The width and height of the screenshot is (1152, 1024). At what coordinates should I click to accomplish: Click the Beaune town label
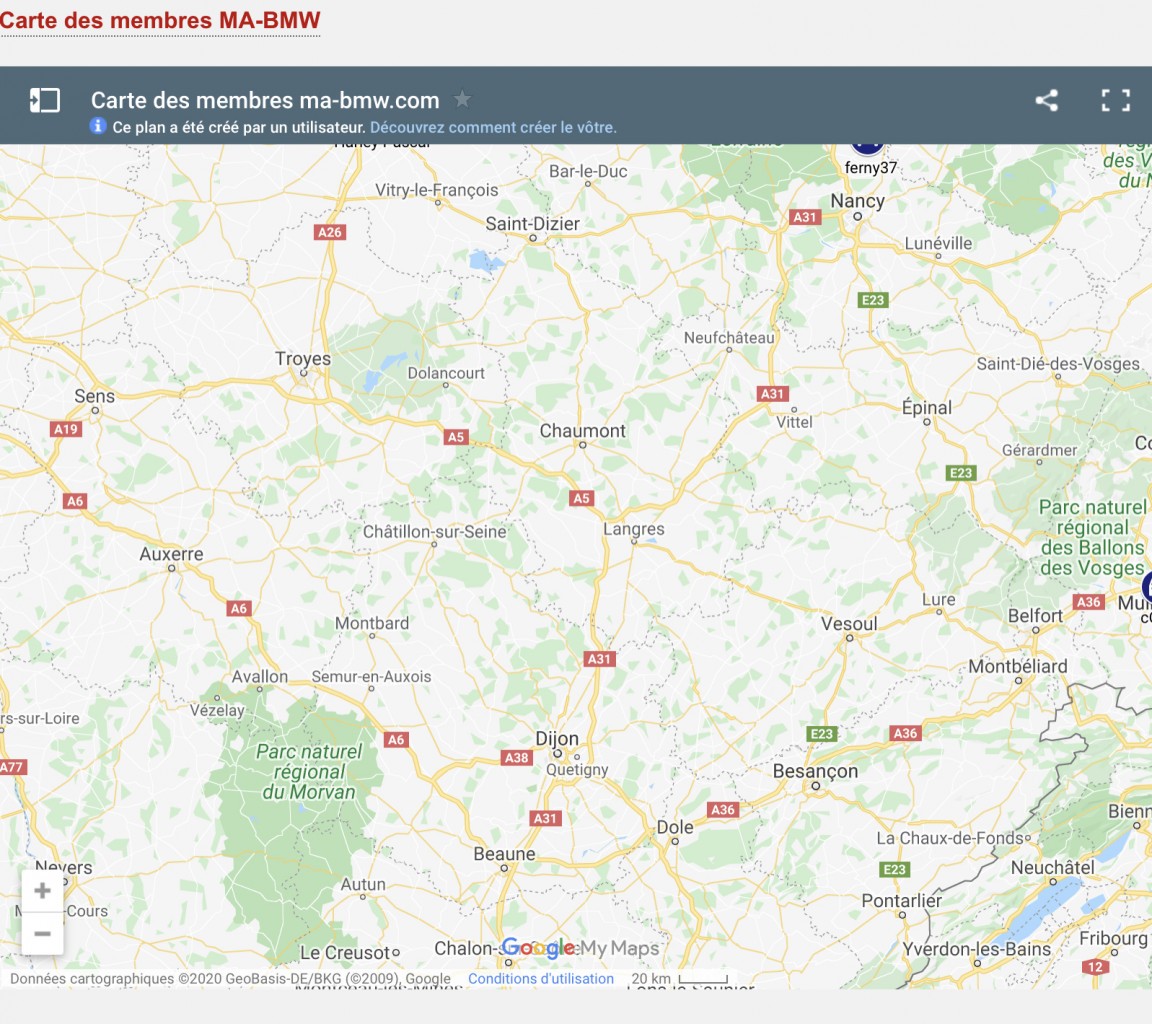504,854
